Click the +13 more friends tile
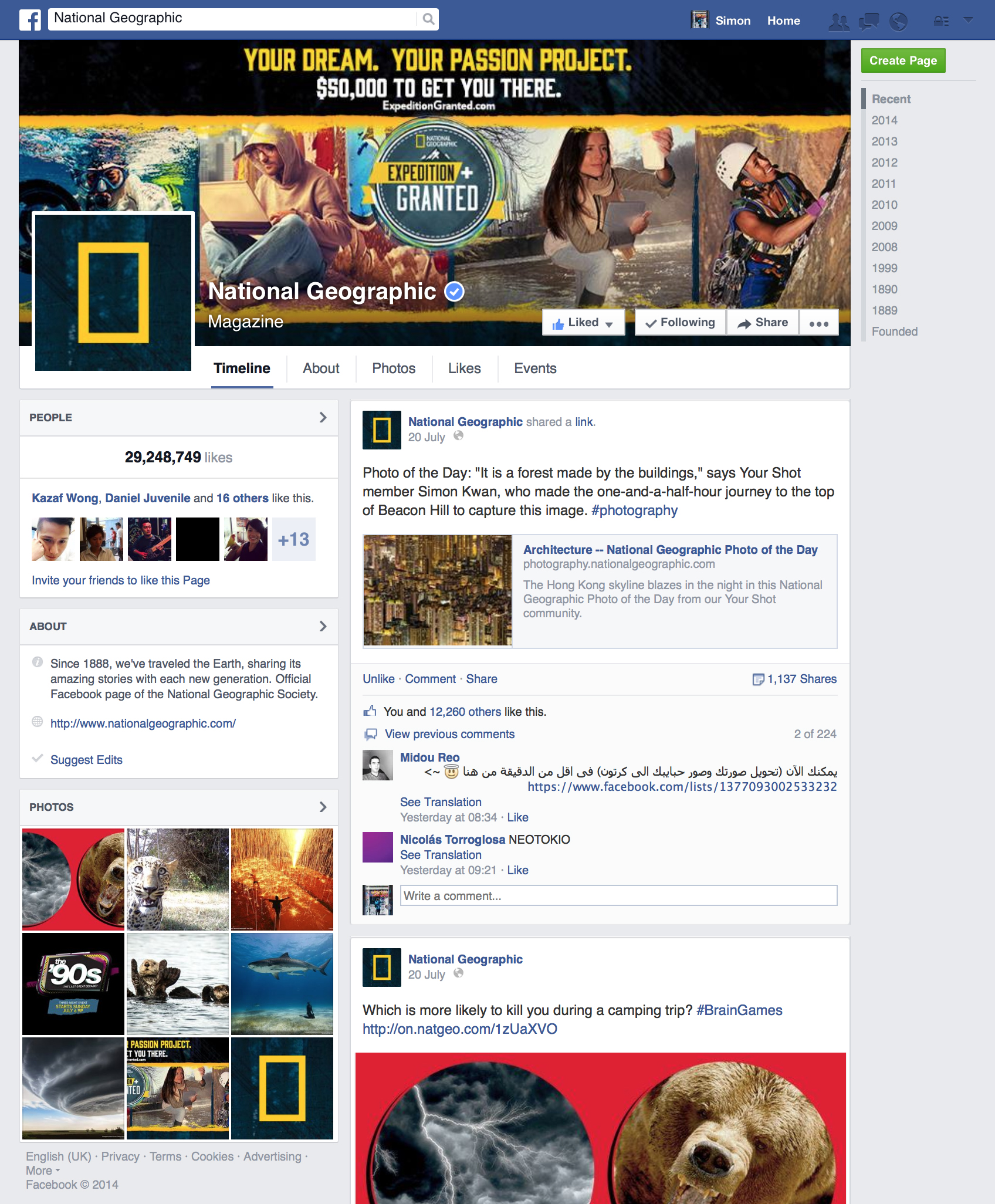Viewport: 995px width, 1204px height. [x=294, y=539]
